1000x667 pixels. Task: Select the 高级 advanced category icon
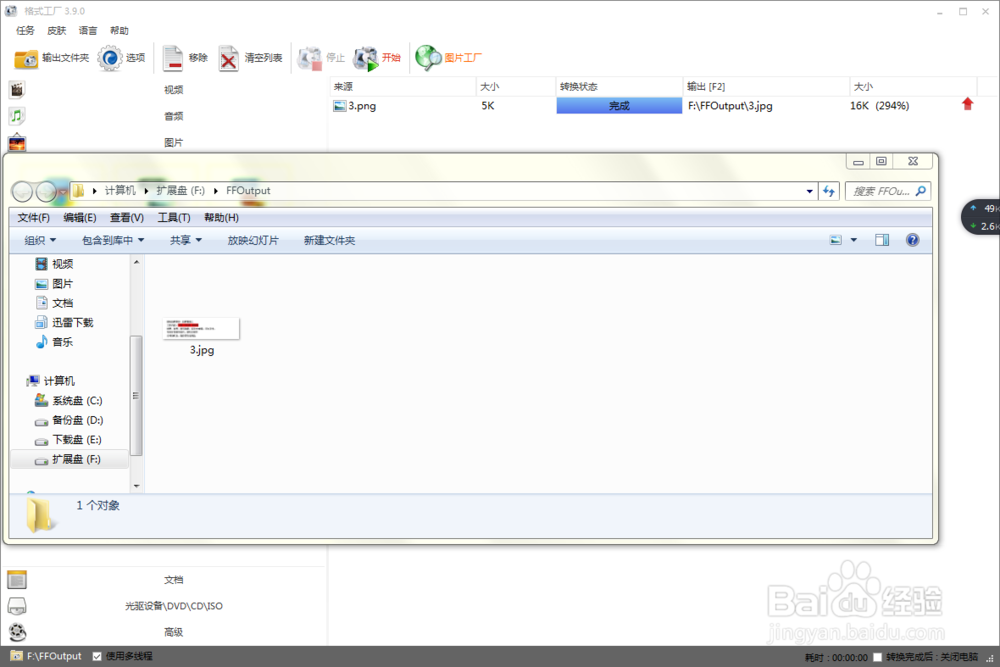click(17, 632)
